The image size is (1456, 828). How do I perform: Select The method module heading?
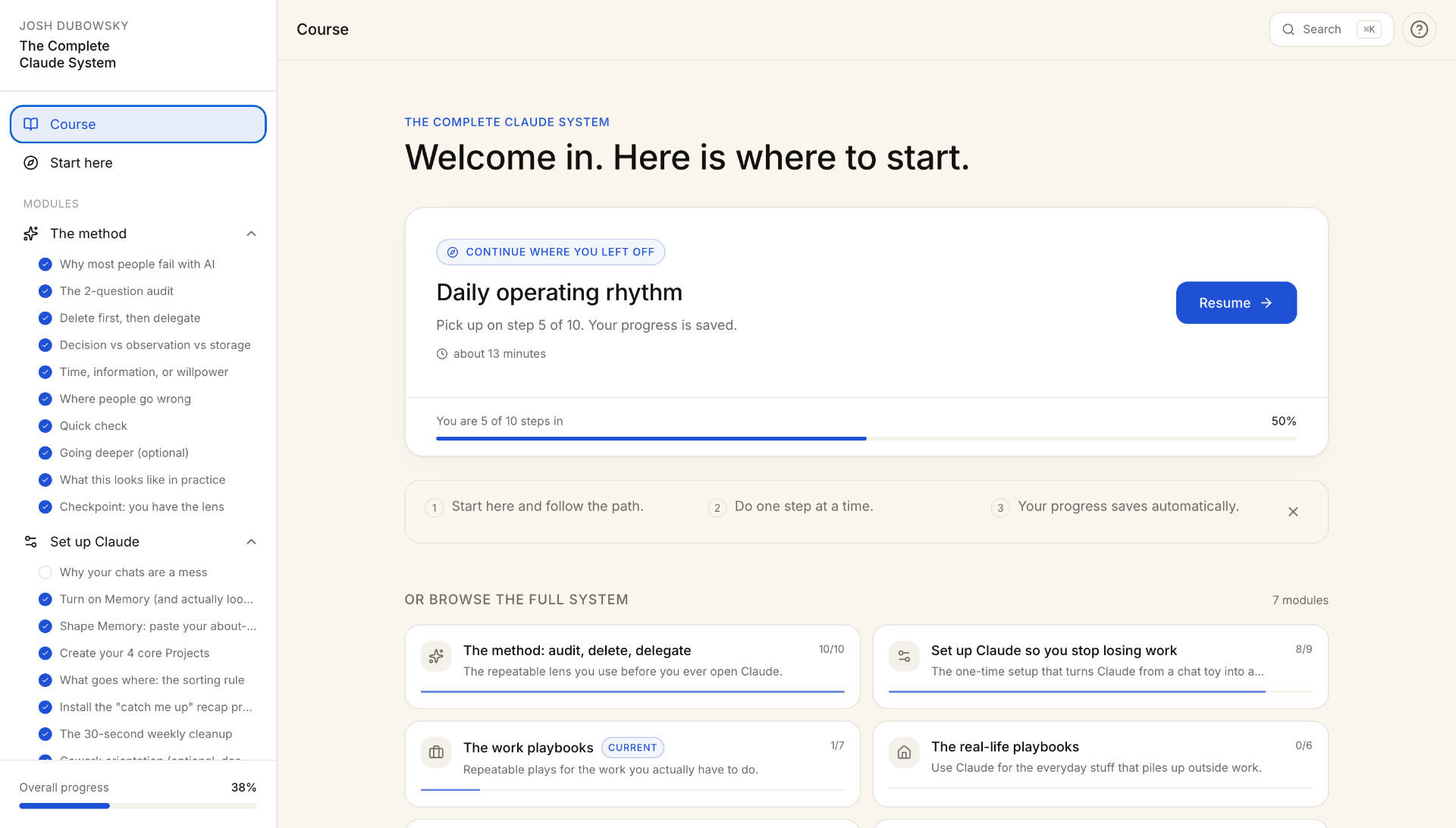88,234
